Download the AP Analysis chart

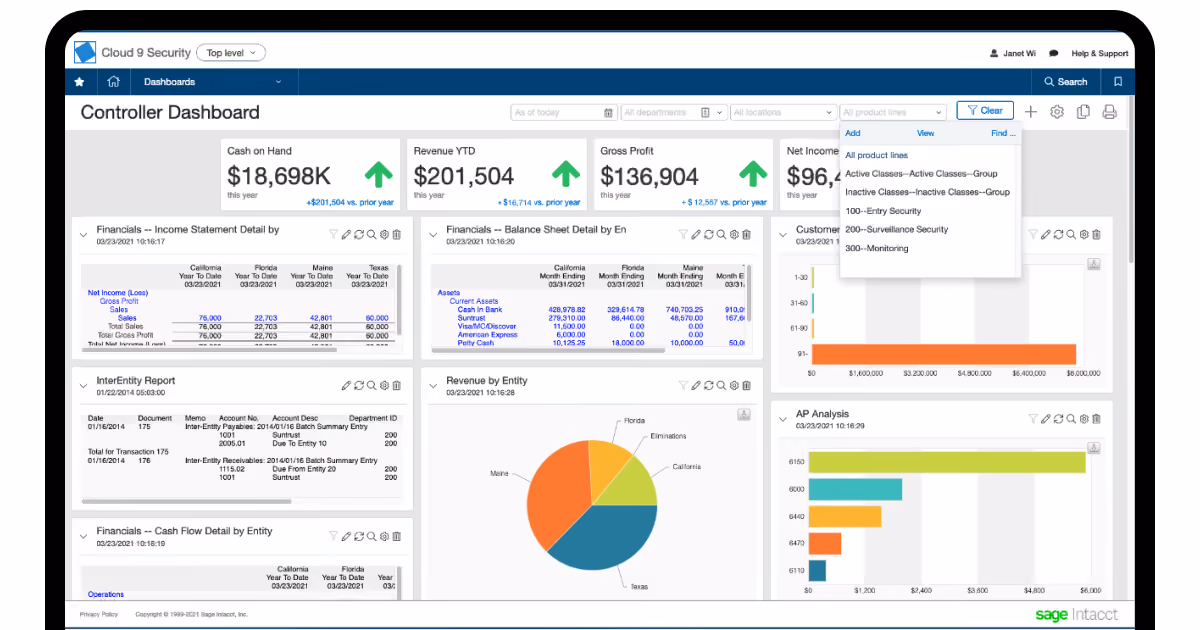tap(1094, 447)
